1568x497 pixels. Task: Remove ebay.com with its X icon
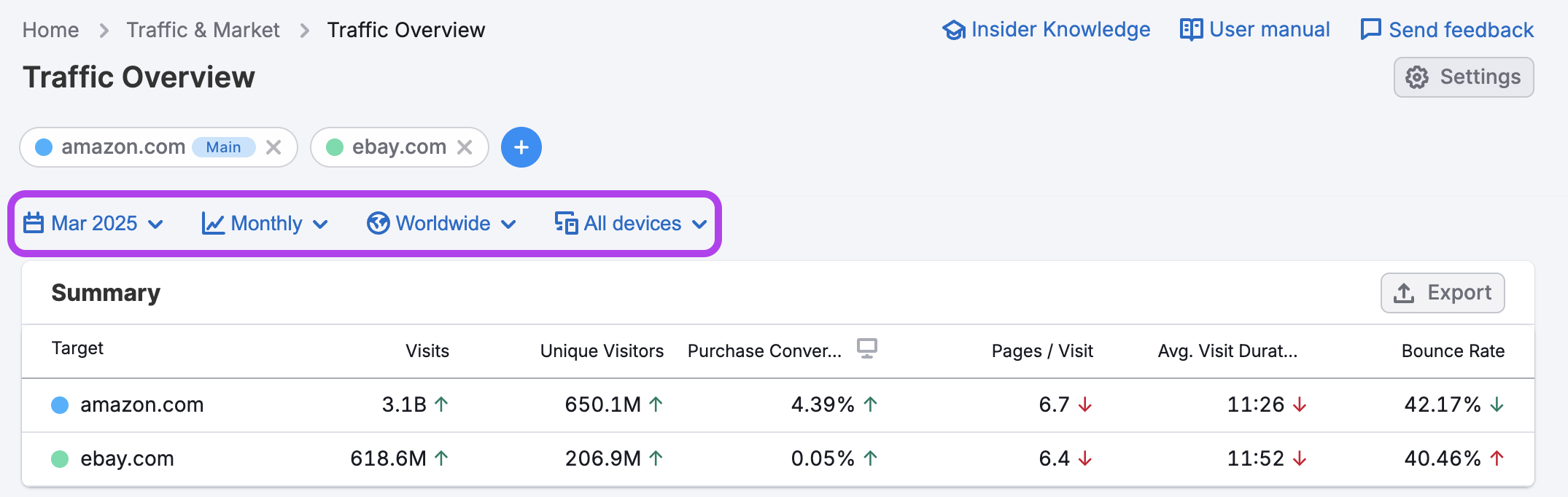click(465, 147)
